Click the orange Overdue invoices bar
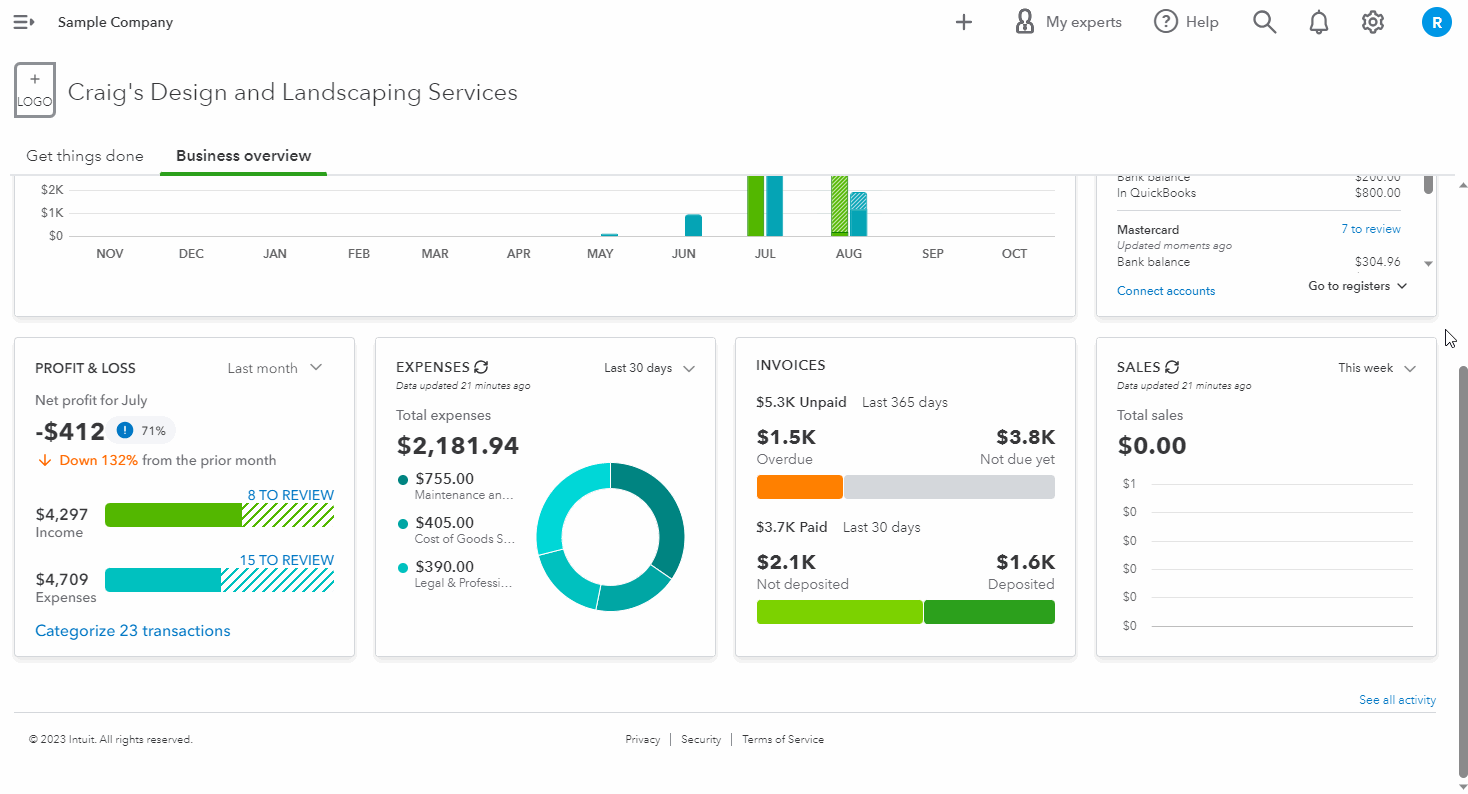Screen dimensions: 1468x794 tap(799, 487)
